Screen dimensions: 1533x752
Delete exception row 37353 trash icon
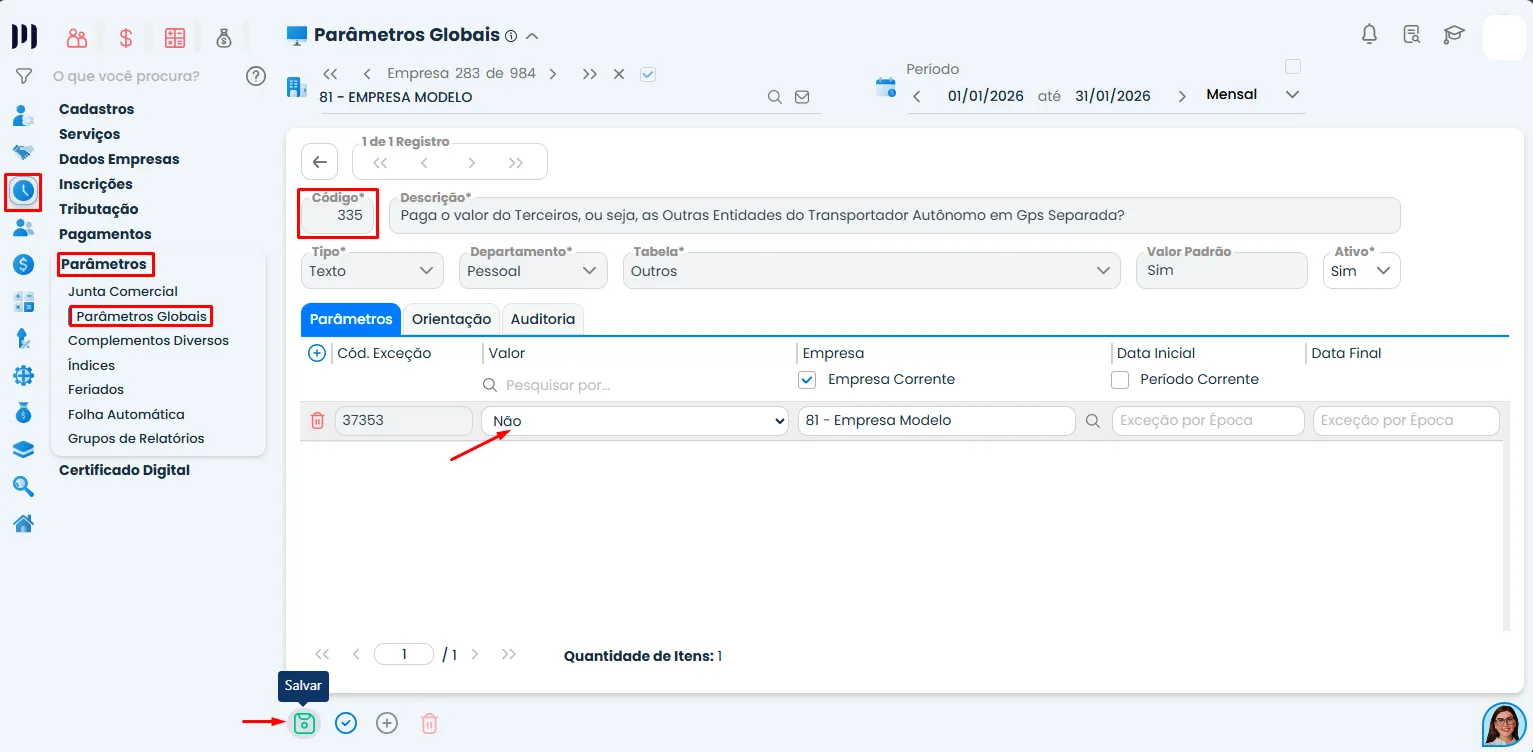[317, 421]
